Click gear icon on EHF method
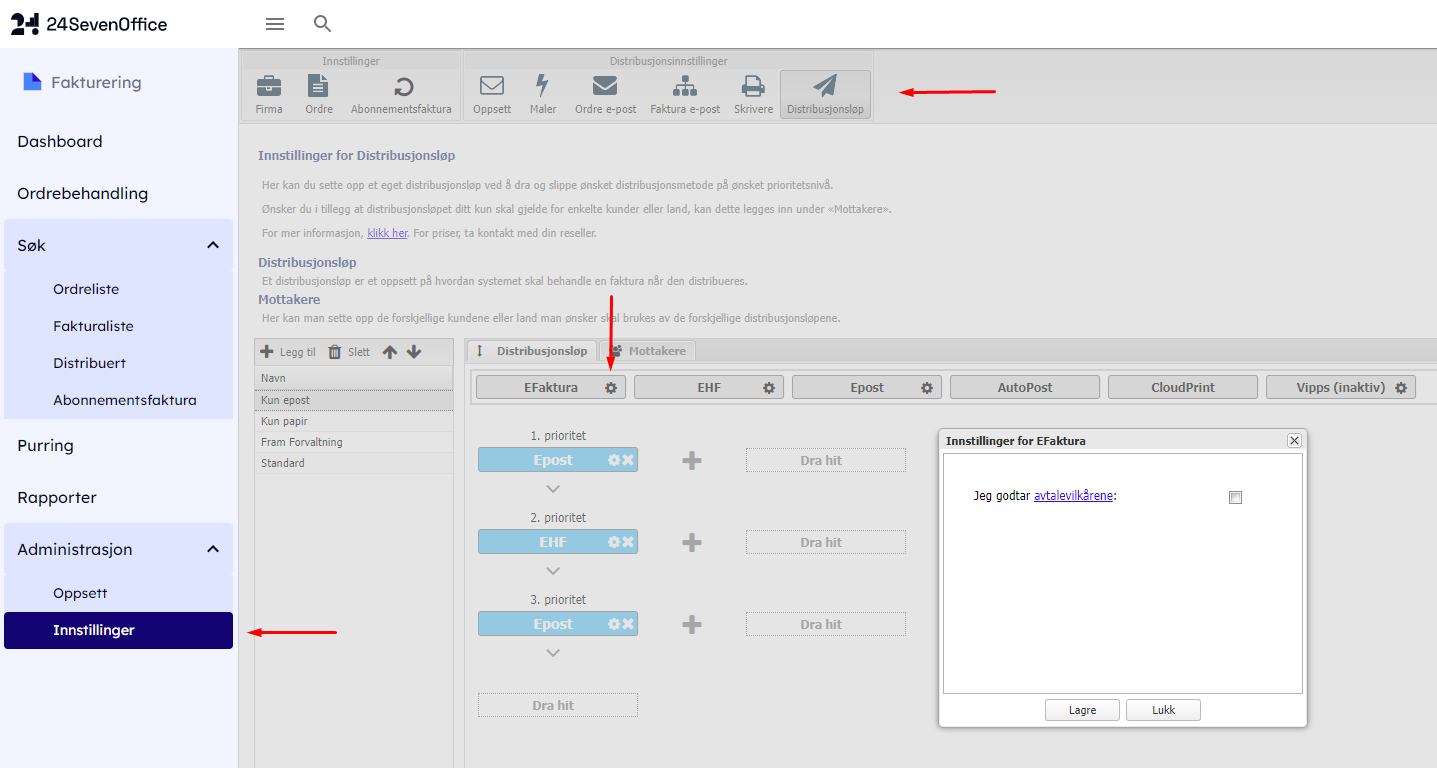 coord(769,388)
